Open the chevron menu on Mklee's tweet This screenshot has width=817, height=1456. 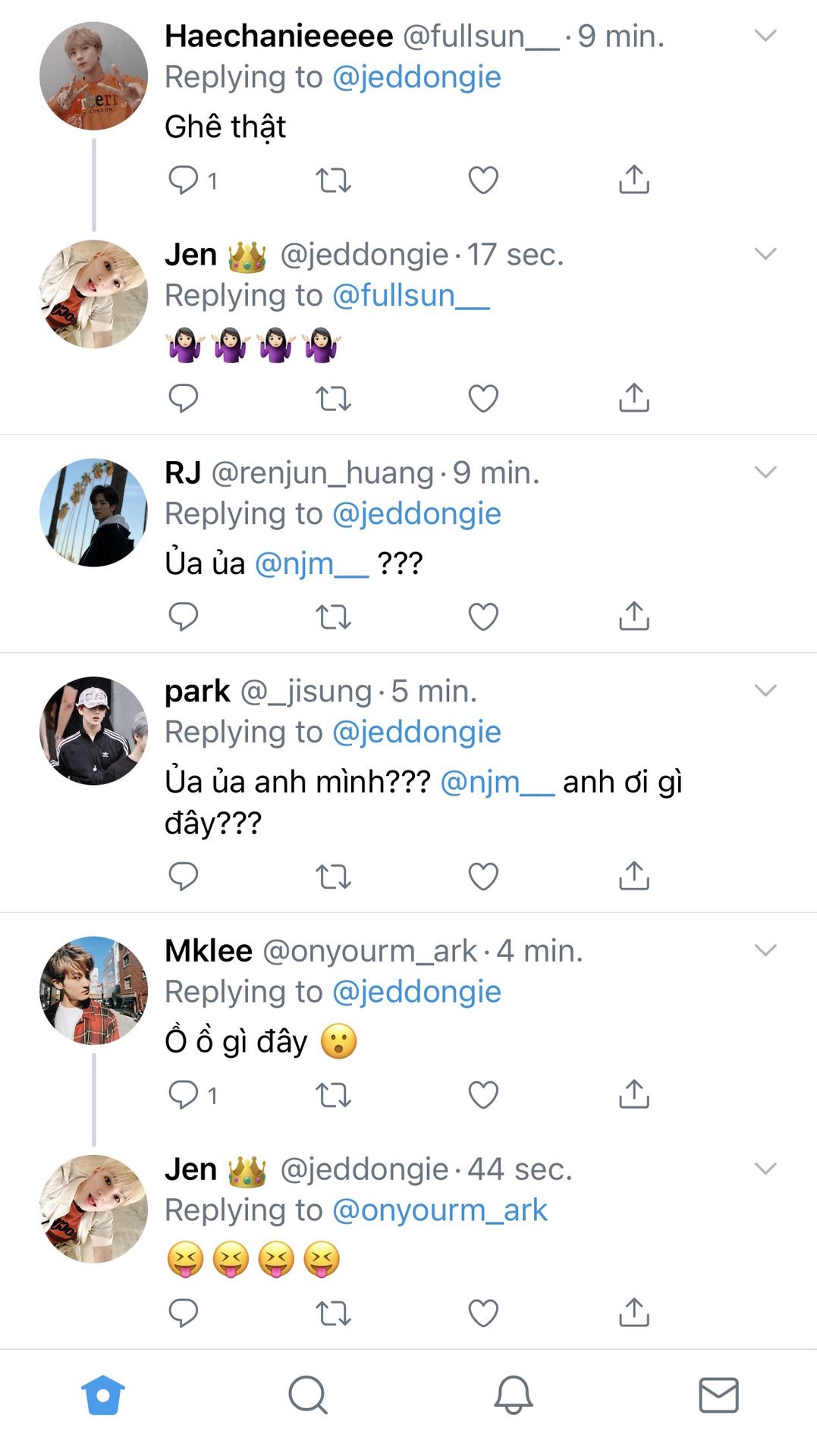click(x=765, y=950)
